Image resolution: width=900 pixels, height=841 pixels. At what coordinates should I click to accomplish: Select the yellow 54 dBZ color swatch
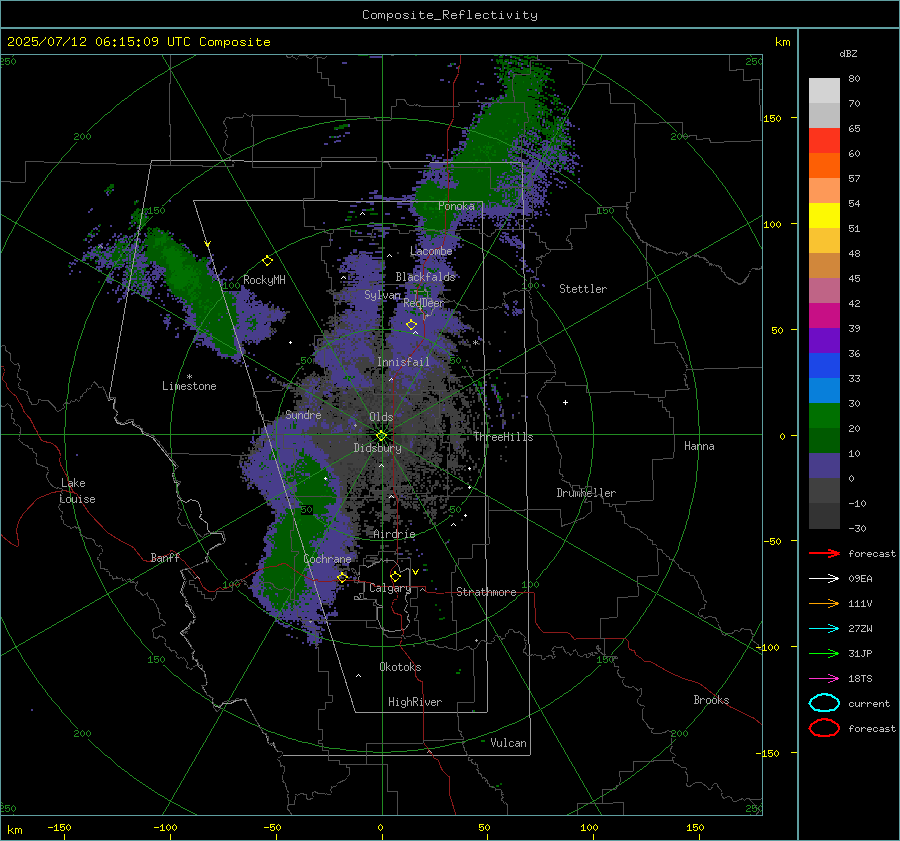(x=824, y=216)
